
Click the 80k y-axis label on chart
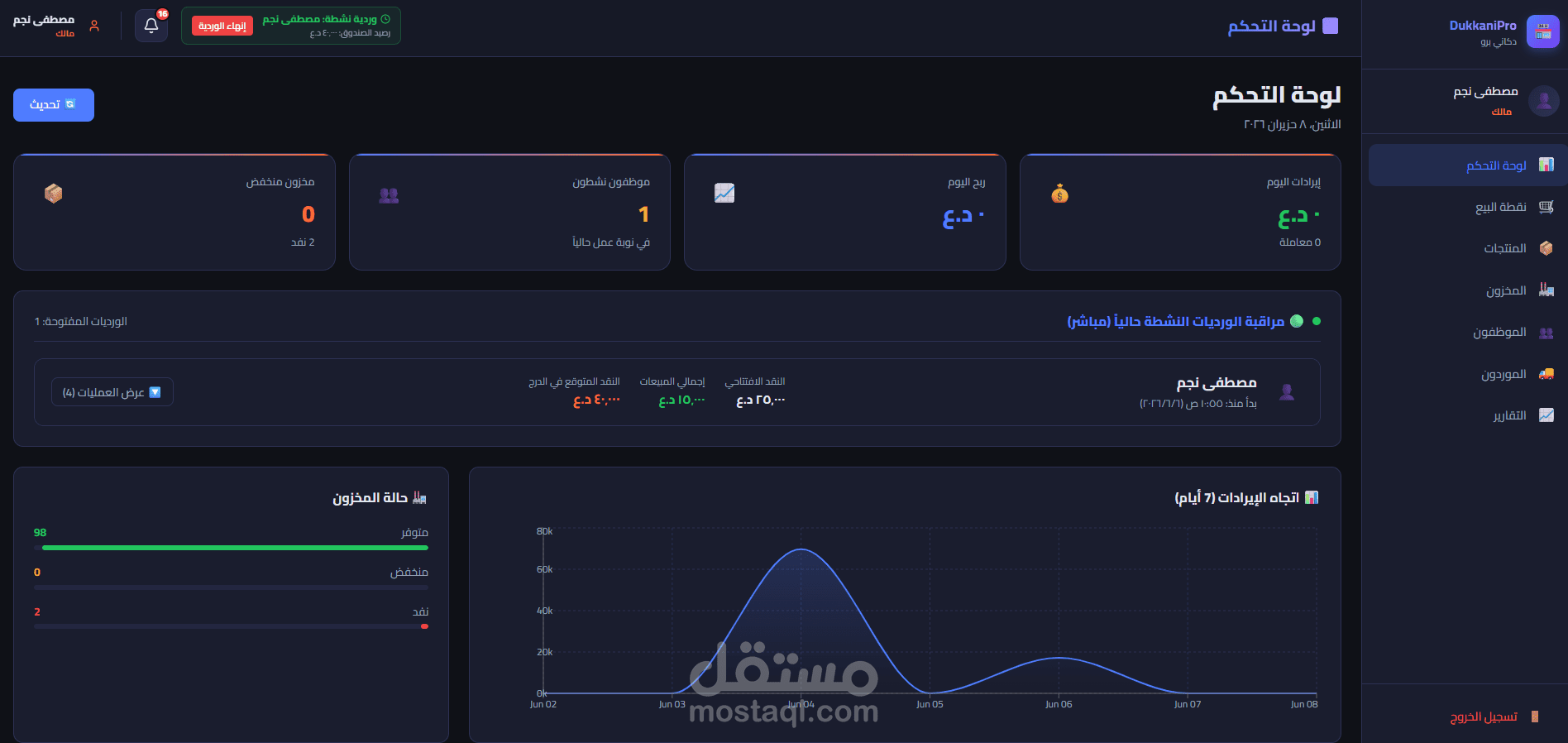point(544,531)
